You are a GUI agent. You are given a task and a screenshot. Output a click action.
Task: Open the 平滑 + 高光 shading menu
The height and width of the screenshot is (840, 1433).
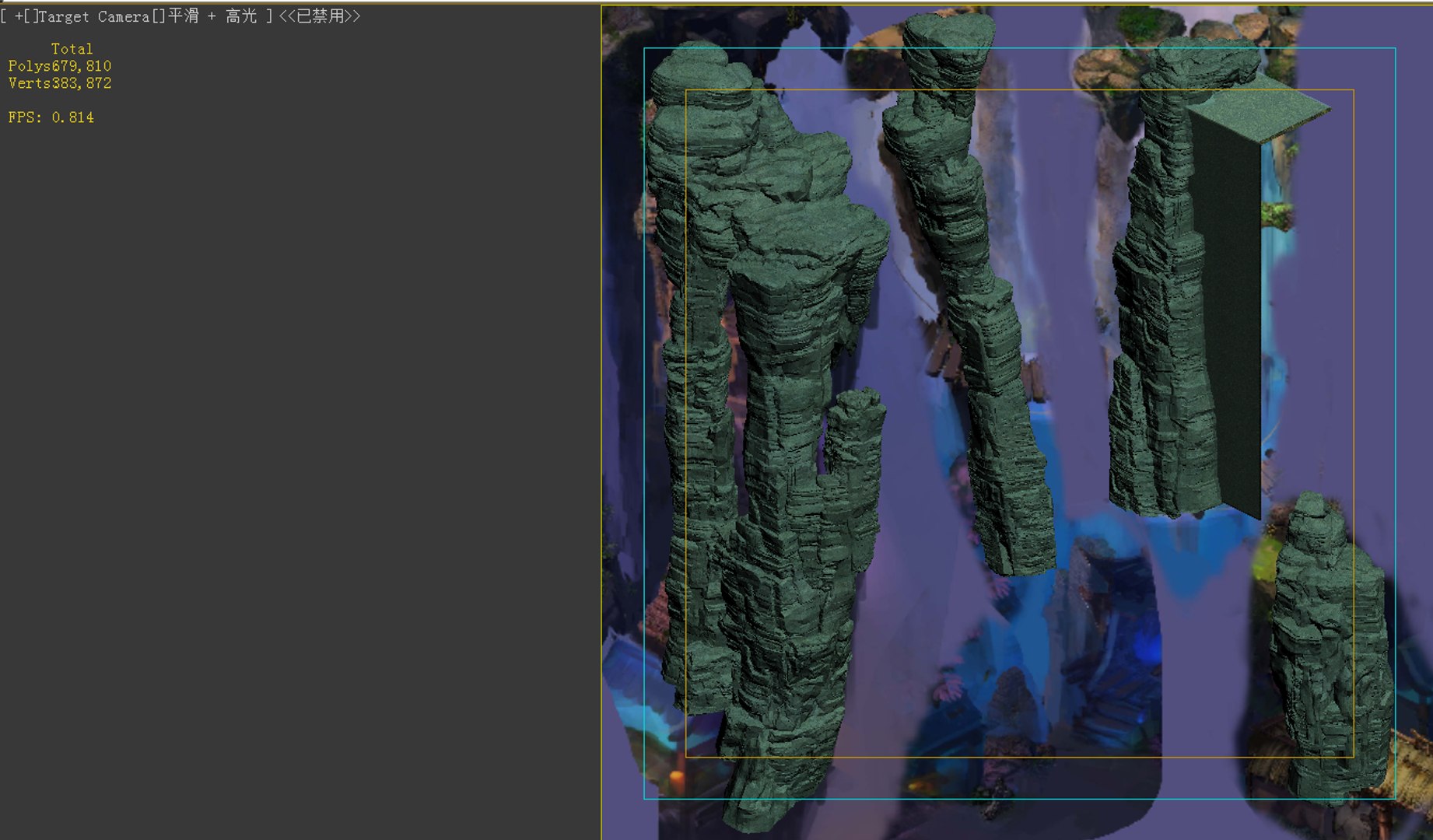[212, 16]
